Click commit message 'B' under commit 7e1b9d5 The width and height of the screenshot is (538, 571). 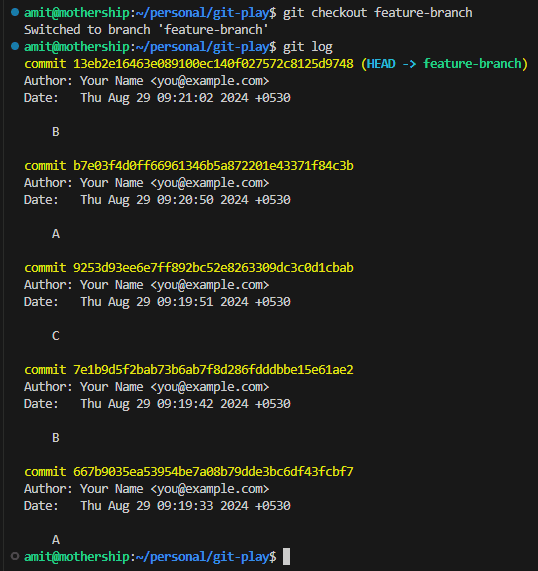56,438
